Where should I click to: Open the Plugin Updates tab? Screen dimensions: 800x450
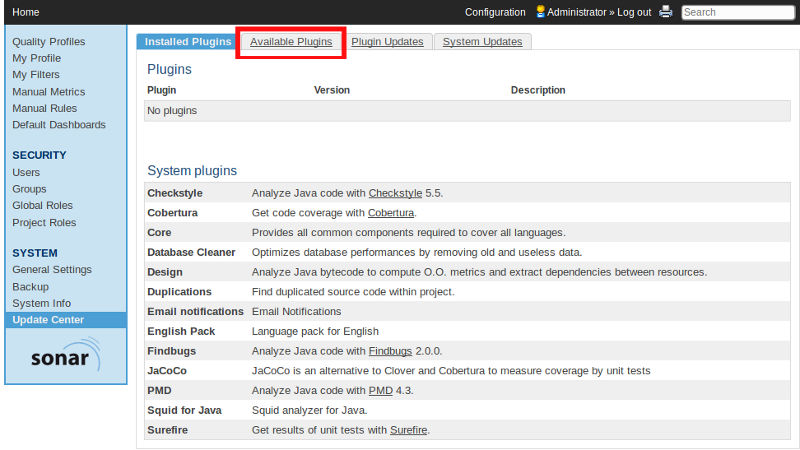pyautogui.click(x=387, y=41)
